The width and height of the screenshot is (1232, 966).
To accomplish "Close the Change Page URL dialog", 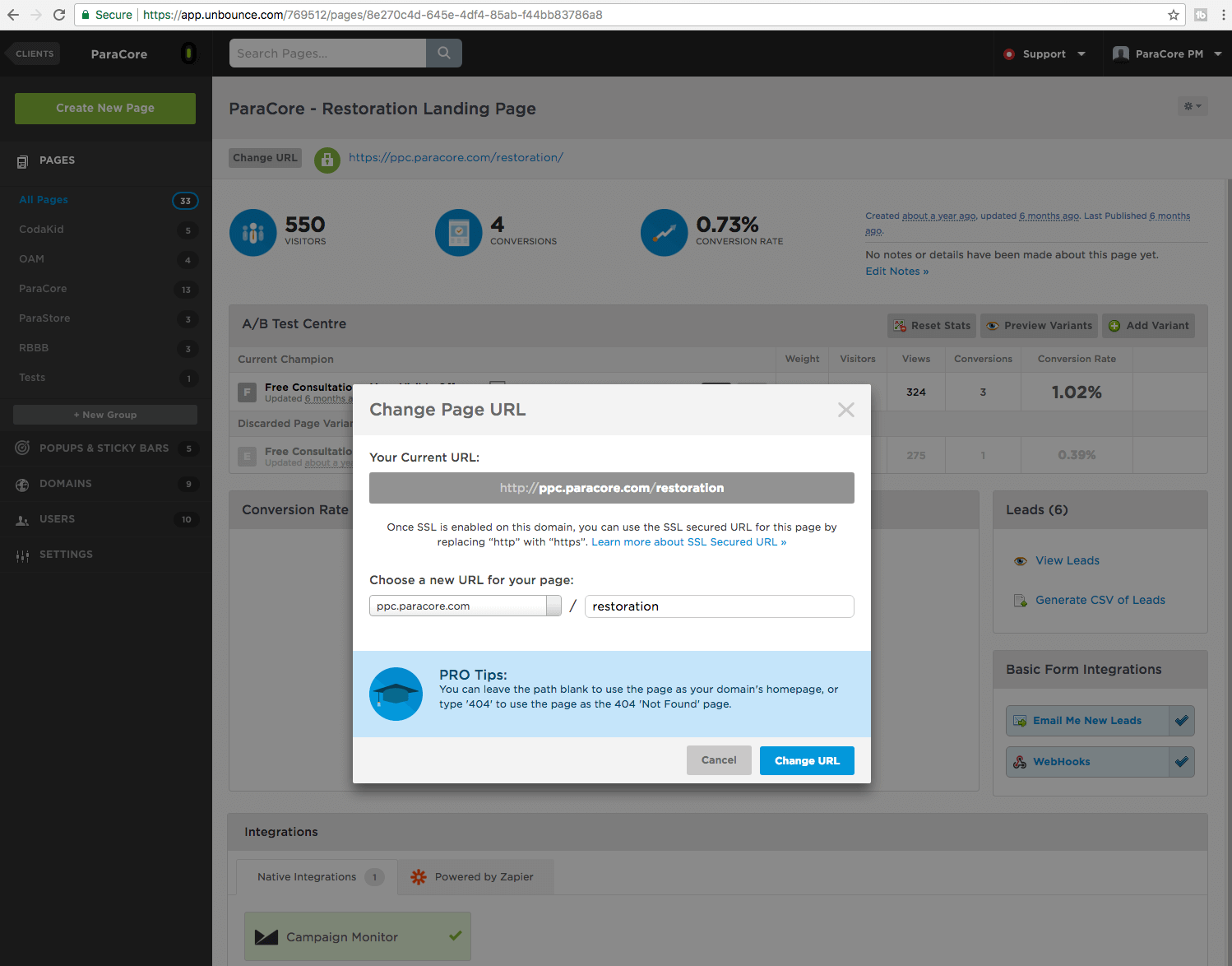I will 846,410.
